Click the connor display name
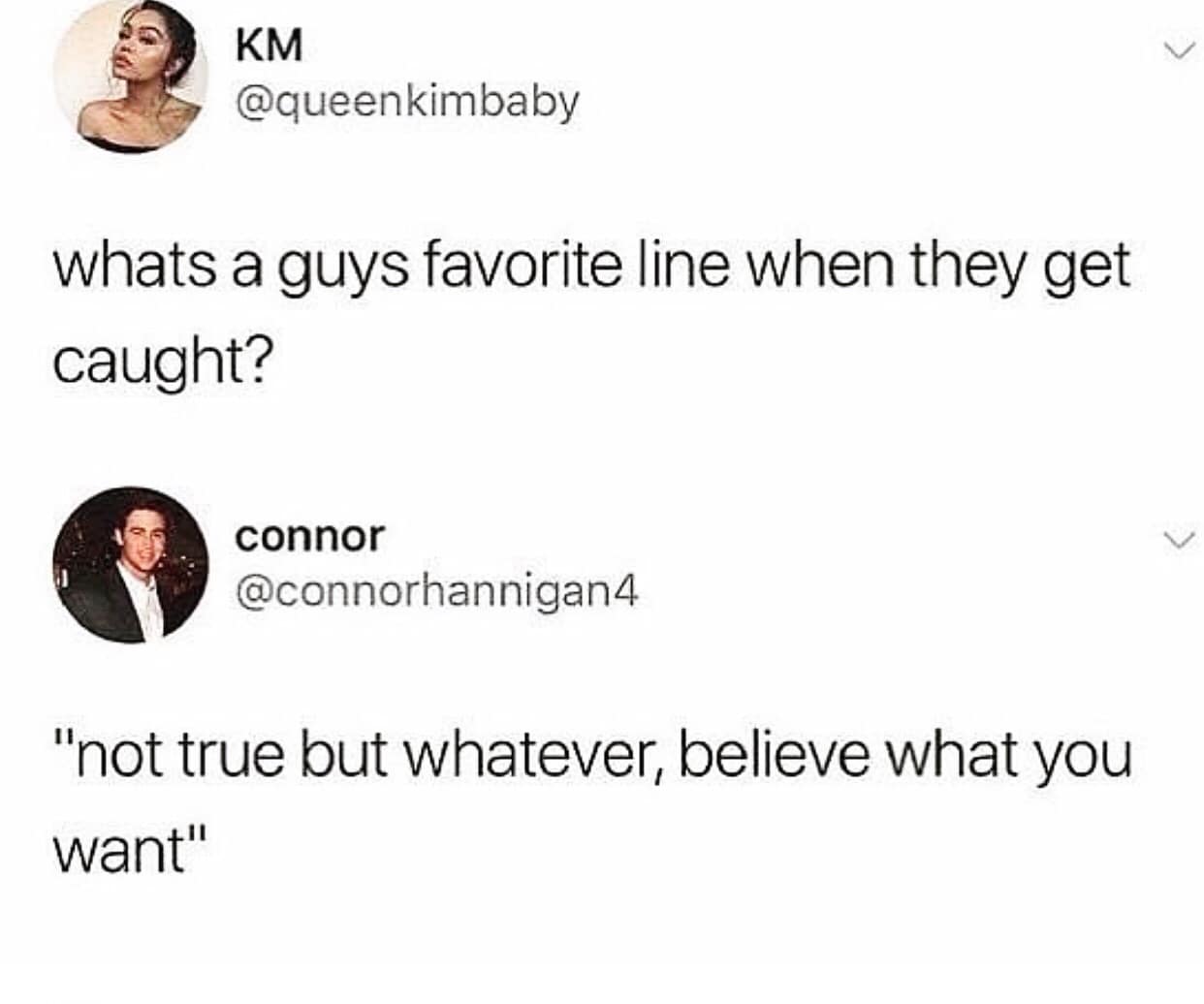The width and height of the screenshot is (1204, 1004). [309, 535]
